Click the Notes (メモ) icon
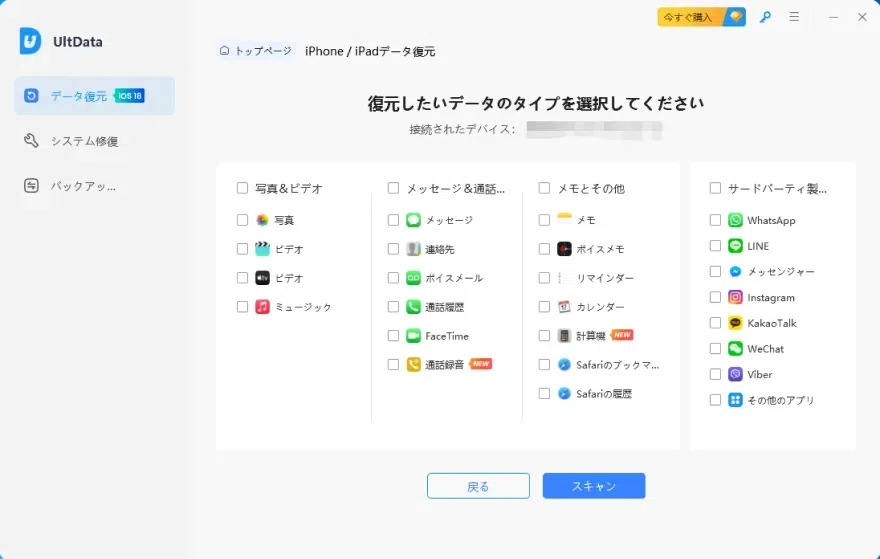Screen dimensions: 880x559 pyautogui.click(x=564, y=220)
